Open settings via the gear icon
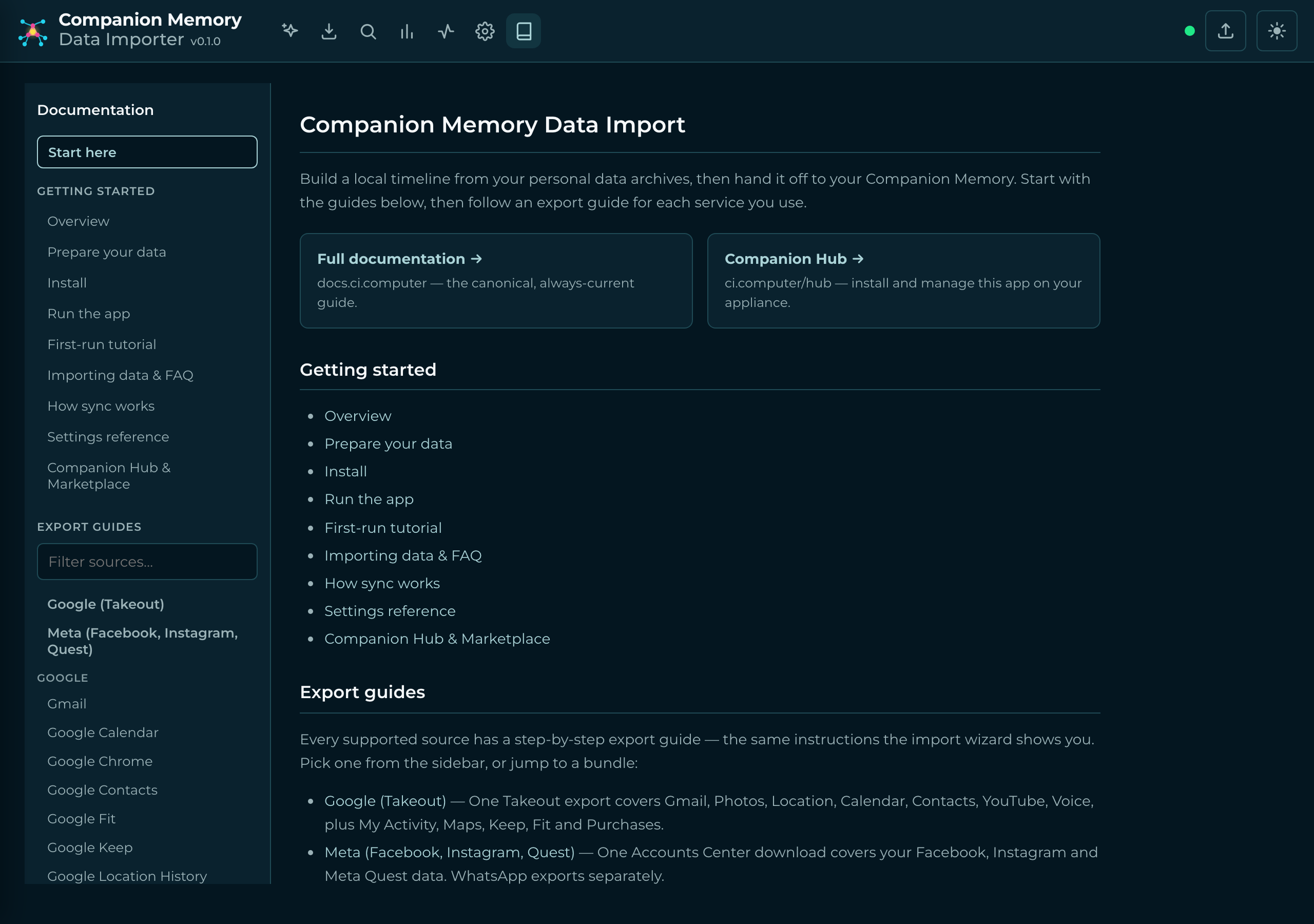This screenshot has width=1314, height=924. [x=485, y=31]
